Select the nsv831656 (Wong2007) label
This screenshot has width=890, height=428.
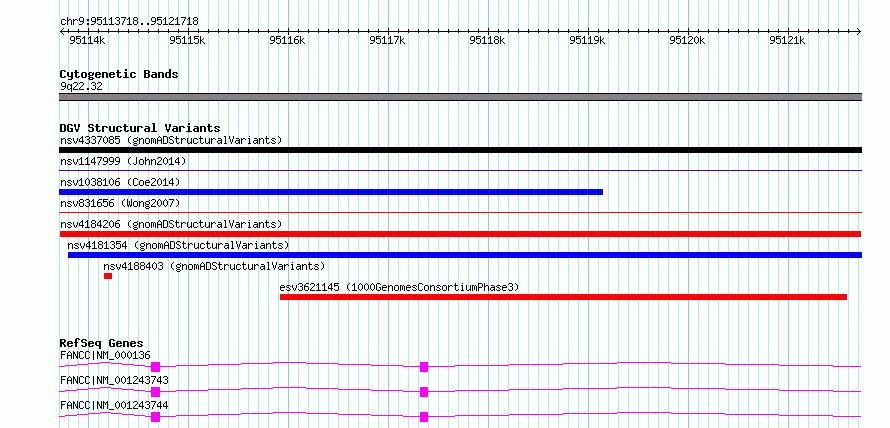(120, 203)
